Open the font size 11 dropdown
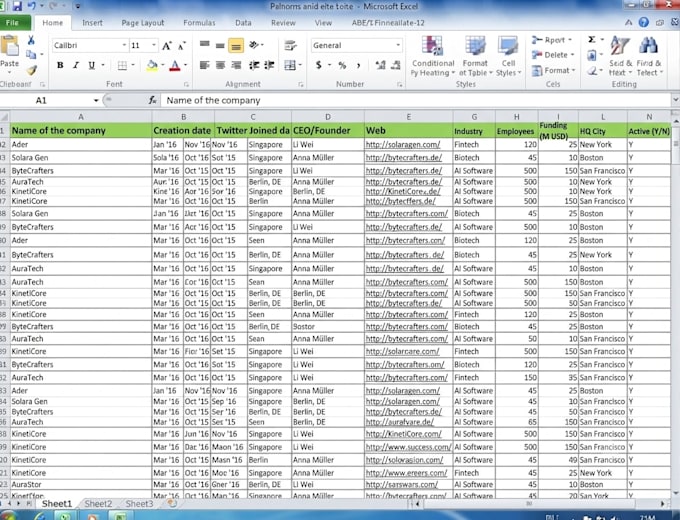This screenshot has width=680, height=520. [154, 45]
